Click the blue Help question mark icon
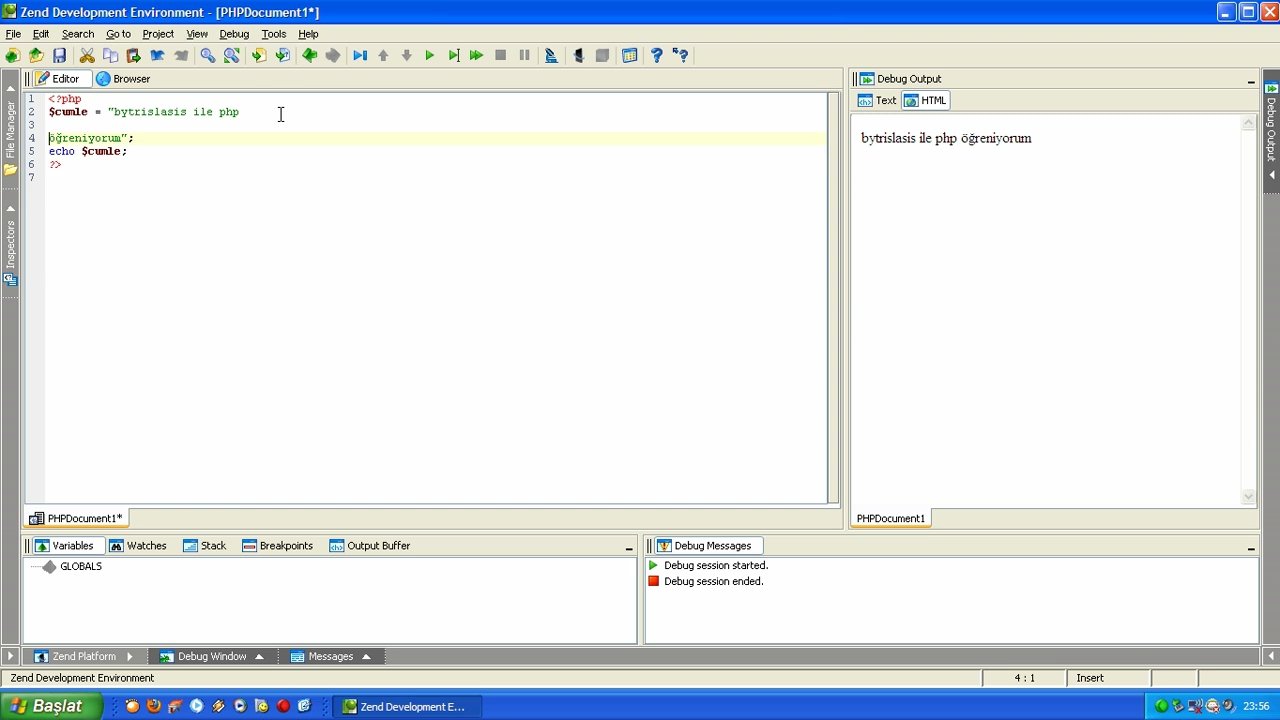 [x=656, y=56]
